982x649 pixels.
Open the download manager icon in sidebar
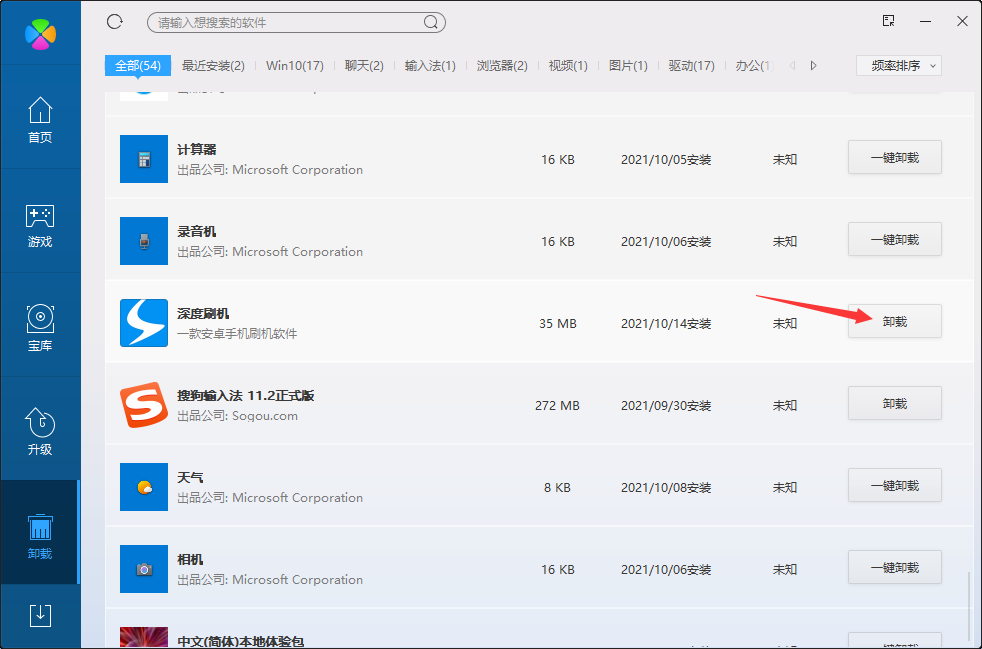pos(40,615)
